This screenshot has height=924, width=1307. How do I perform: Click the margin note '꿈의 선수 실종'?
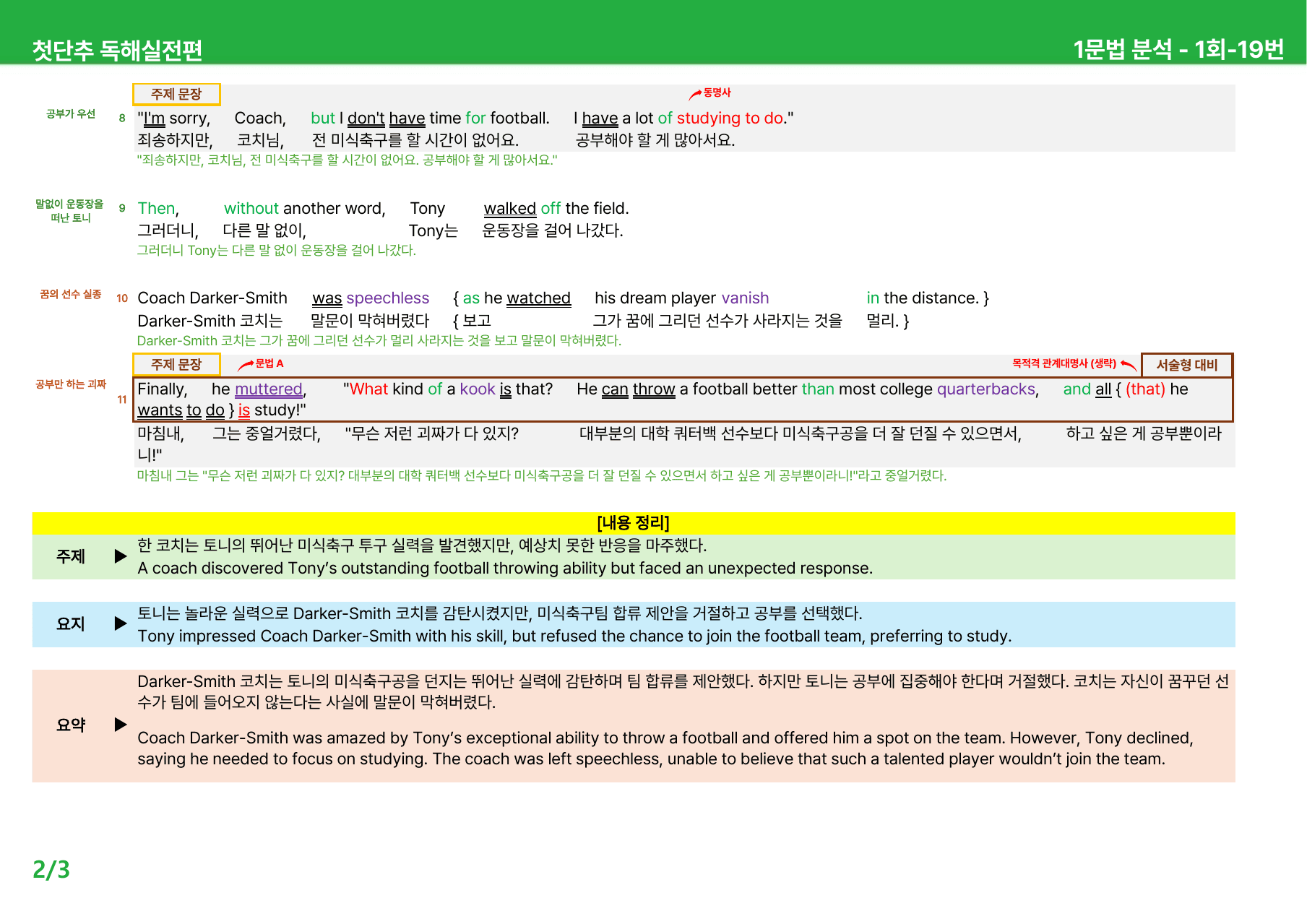(70, 294)
